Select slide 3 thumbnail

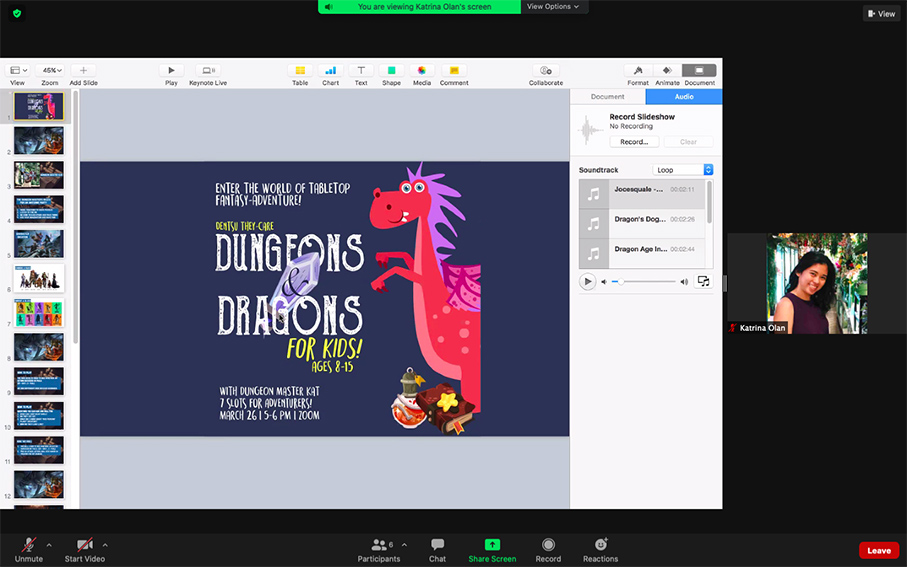point(39,175)
